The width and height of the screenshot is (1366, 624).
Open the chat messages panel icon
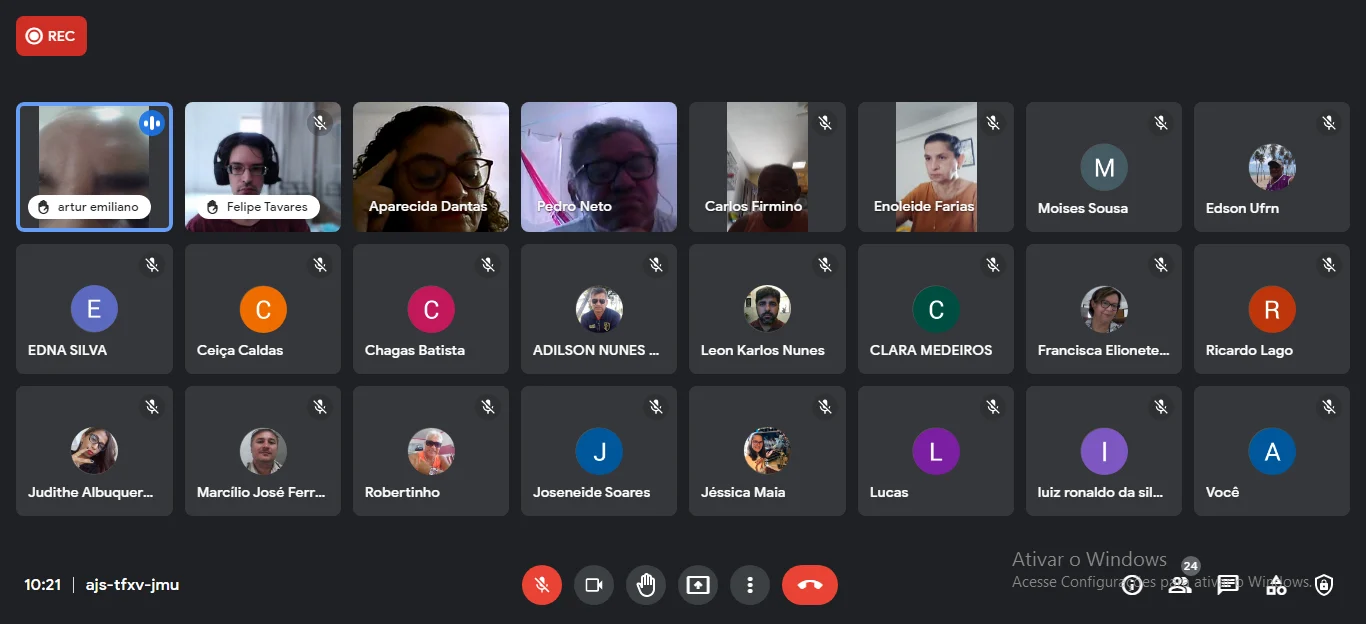(1228, 585)
